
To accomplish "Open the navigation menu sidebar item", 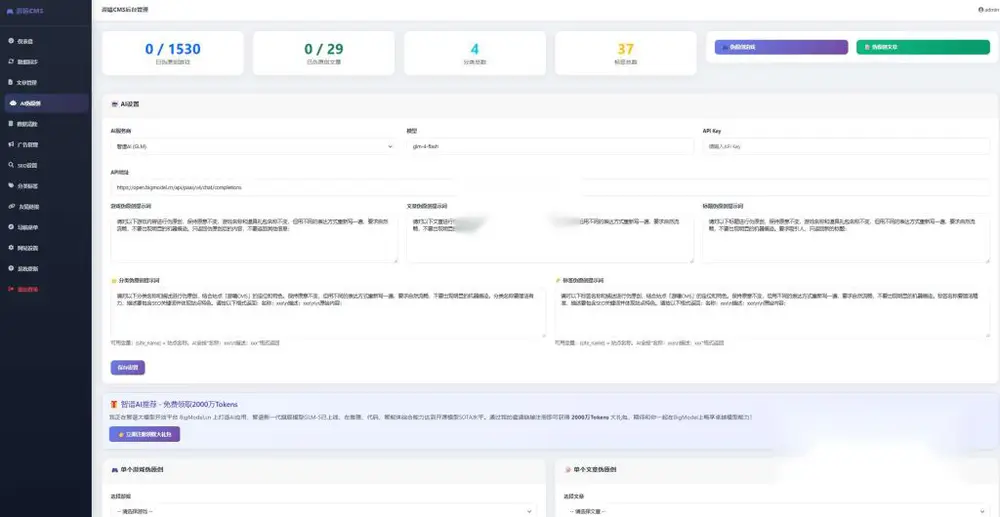I will pos(46,227).
